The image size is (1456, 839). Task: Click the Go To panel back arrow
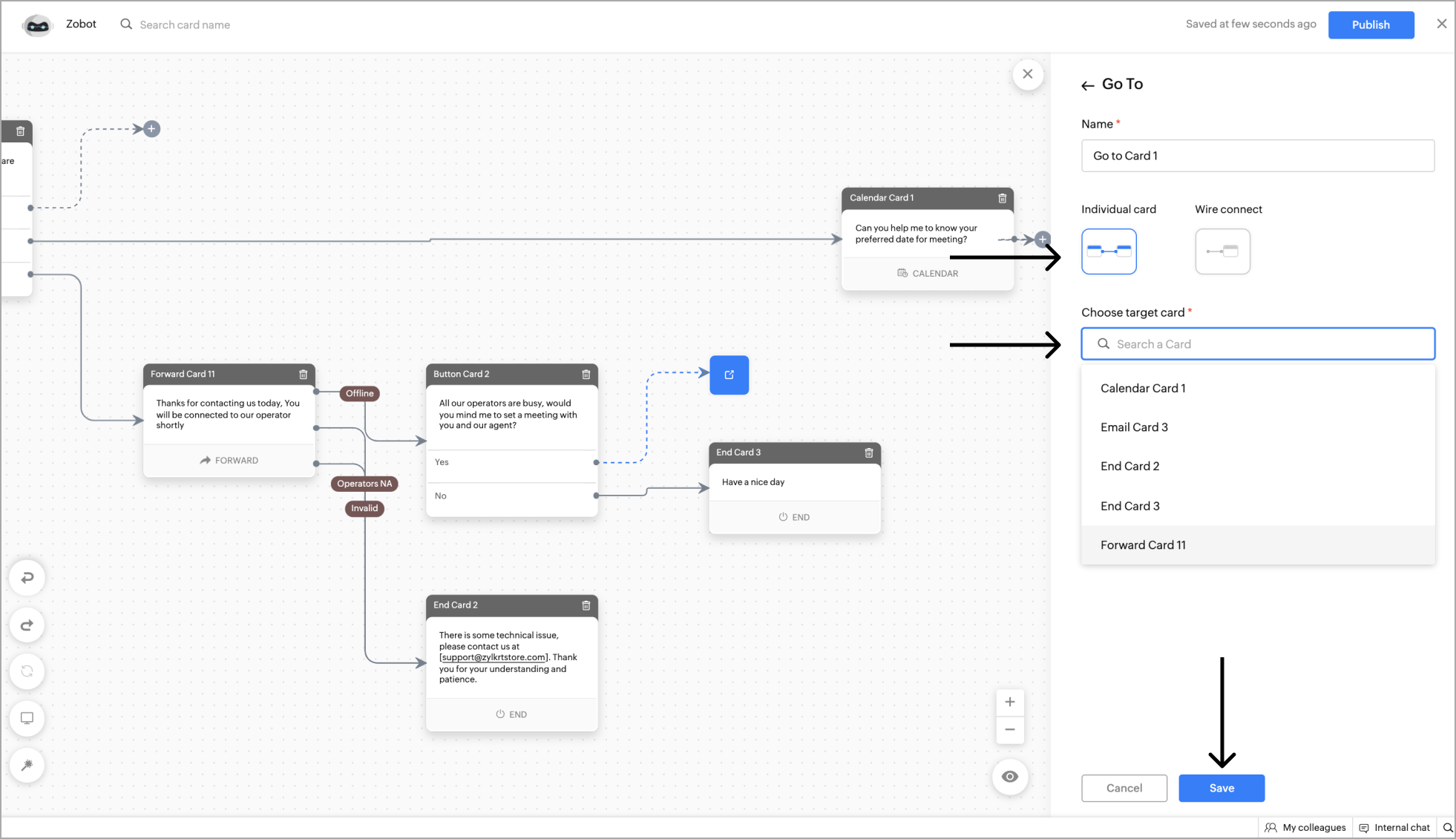(1088, 85)
